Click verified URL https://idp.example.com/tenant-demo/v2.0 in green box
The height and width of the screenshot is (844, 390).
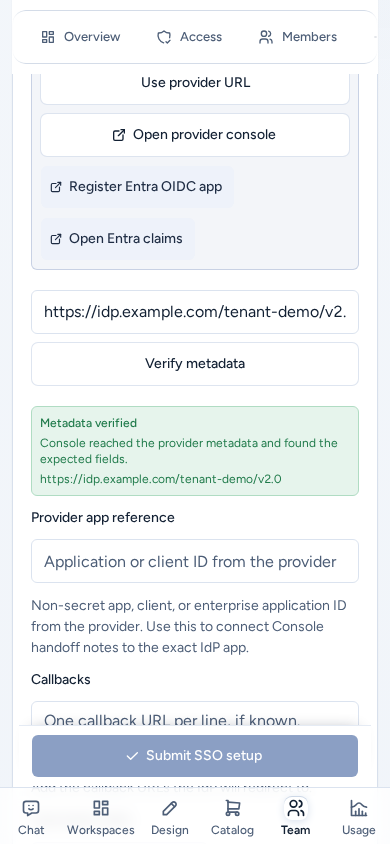160,479
